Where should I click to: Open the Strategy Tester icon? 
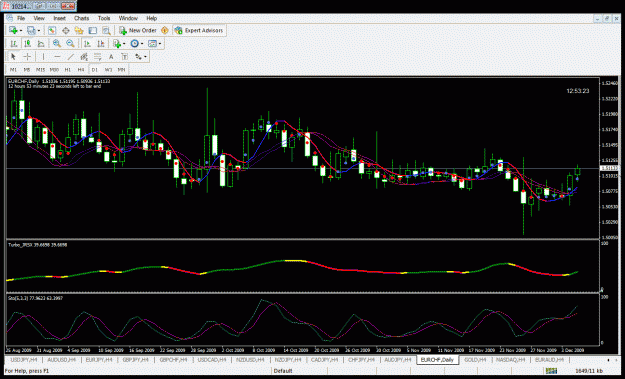pos(106,30)
